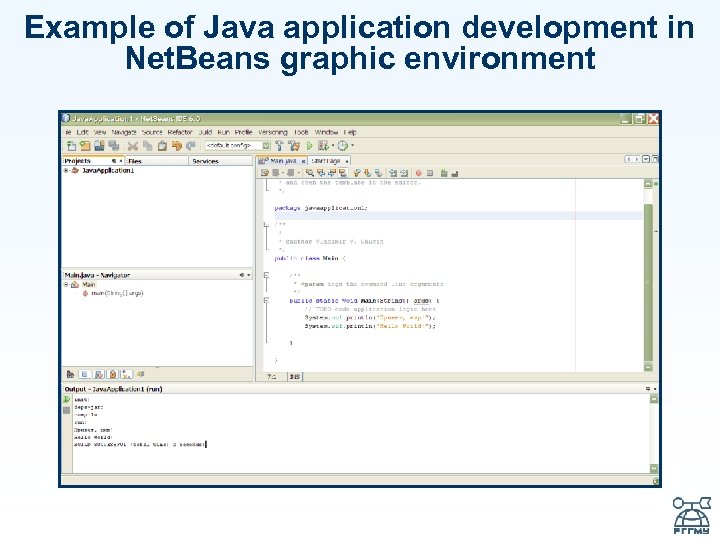Open the Run menu

click(x=223, y=132)
